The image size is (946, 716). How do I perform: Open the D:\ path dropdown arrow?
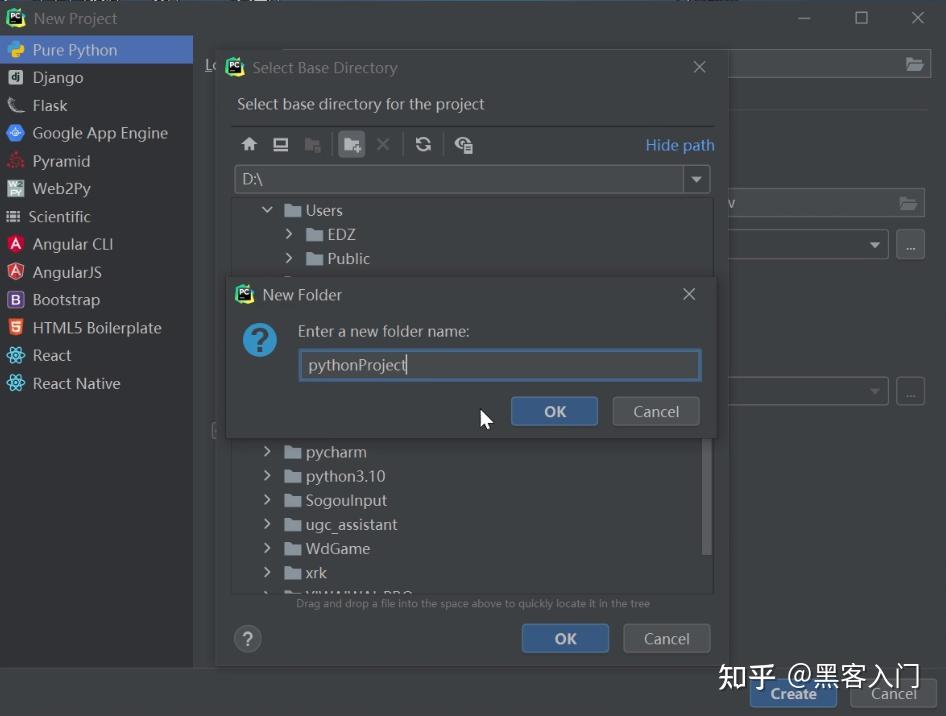(696, 178)
